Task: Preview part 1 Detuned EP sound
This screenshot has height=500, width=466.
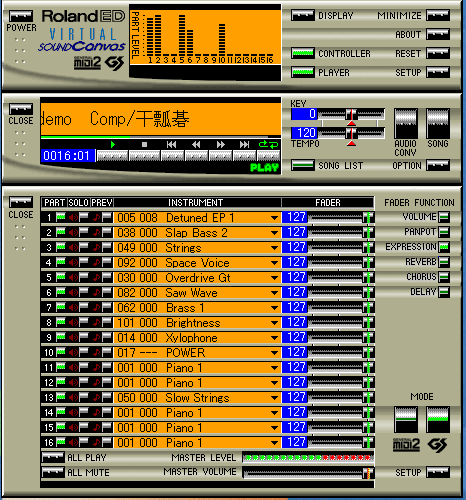Action: 107,218
